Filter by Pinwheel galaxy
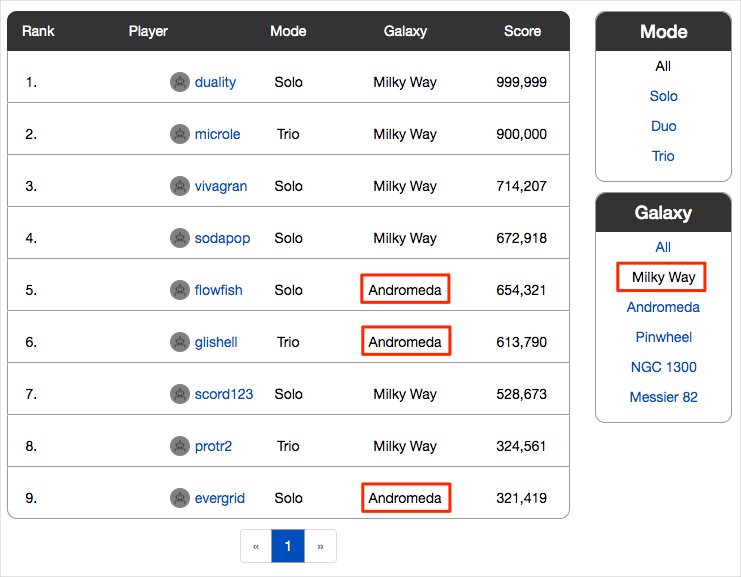Image resolution: width=741 pixels, height=577 pixels. coord(663,337)
